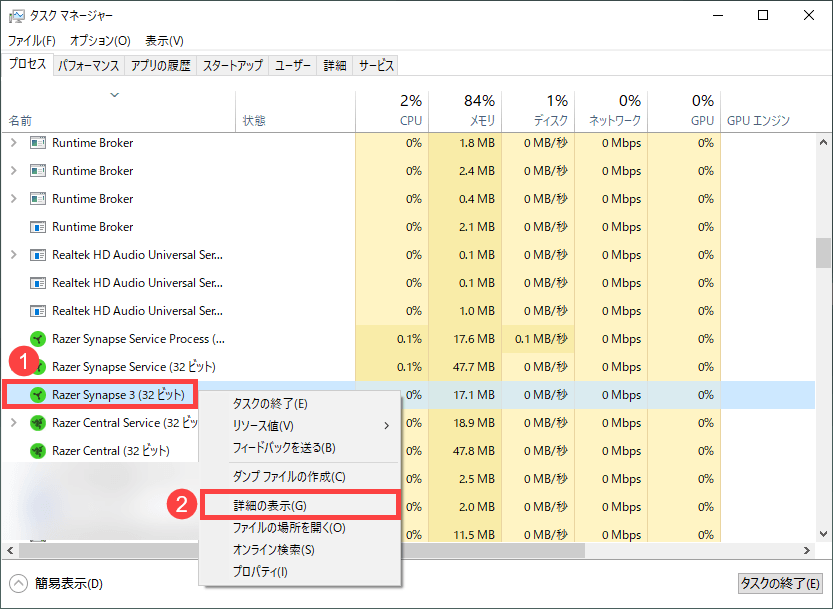Click icon of Runtime Broker using 1.8 MB
The width and height of the screenshot is (833, 609).
click(x=38, y=143)
